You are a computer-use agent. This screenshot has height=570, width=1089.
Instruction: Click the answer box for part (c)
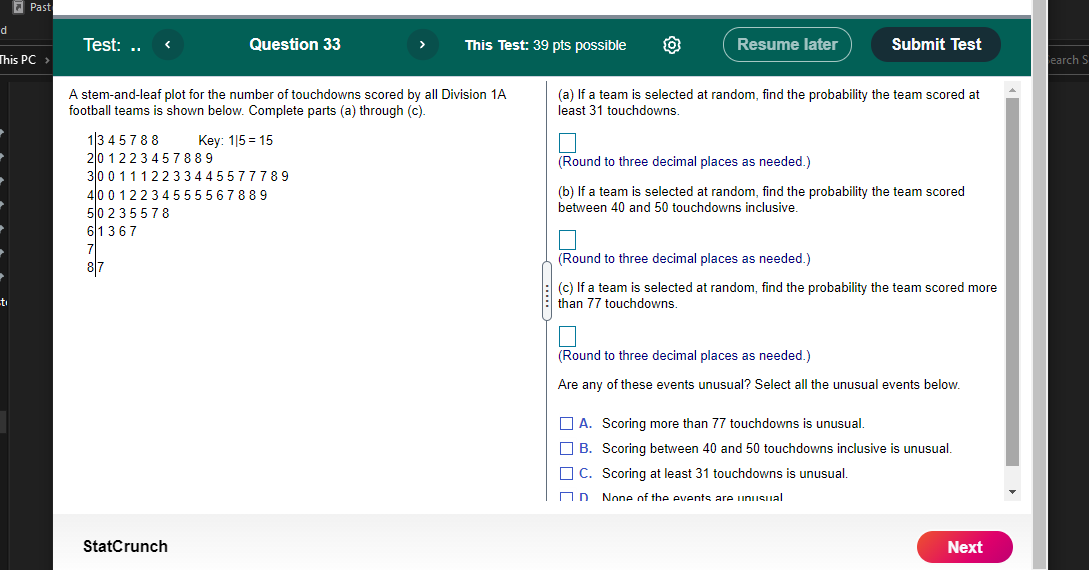pos(567,337)
